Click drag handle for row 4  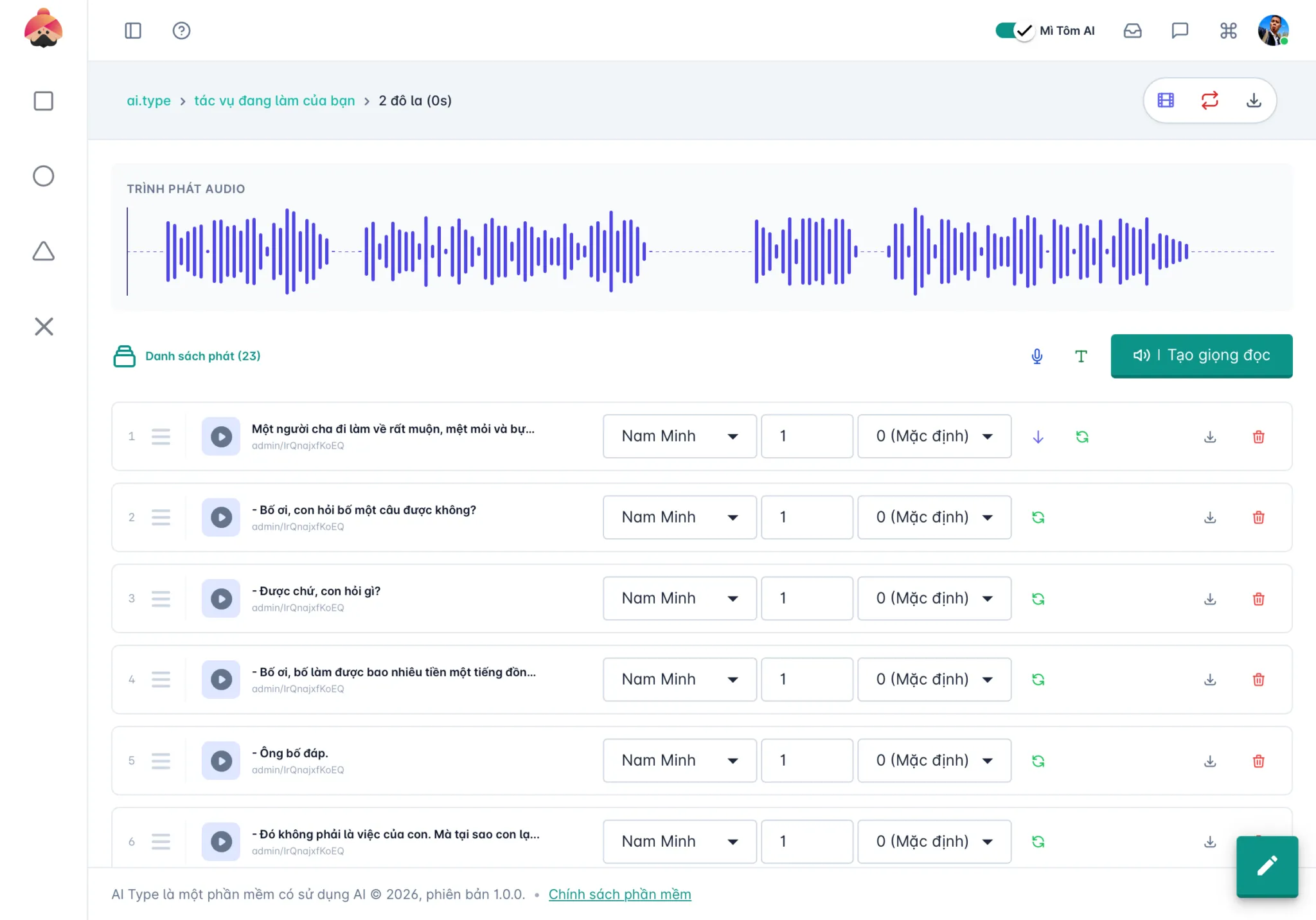coord(161,680)
